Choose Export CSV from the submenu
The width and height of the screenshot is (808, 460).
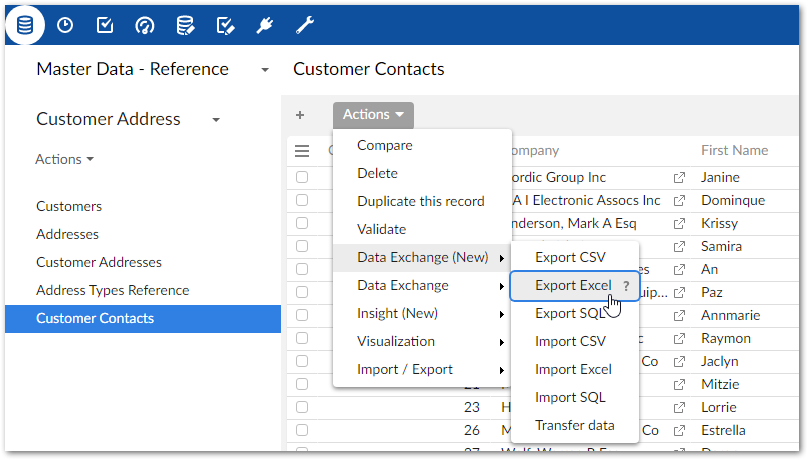[570, 257]
